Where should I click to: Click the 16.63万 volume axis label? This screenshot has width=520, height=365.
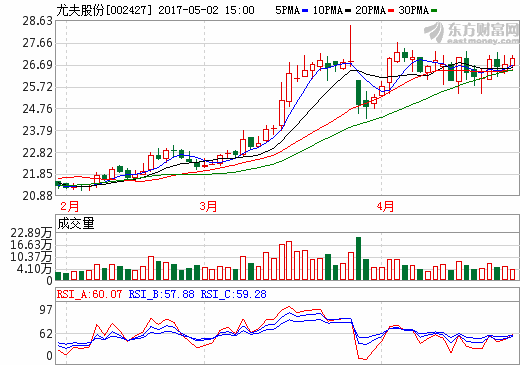tap(31, 245)
